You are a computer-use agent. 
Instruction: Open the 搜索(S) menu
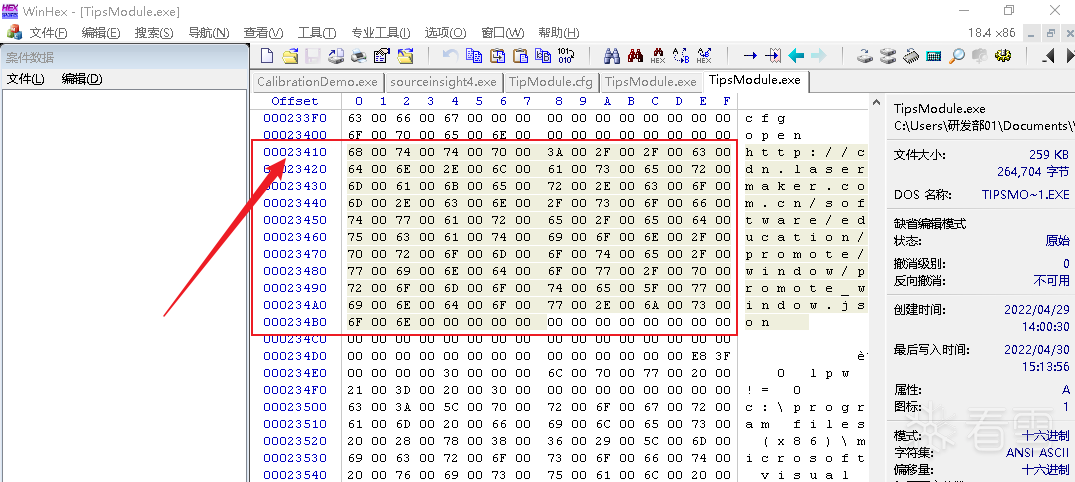pyautogui.click(x=154, y=33)
